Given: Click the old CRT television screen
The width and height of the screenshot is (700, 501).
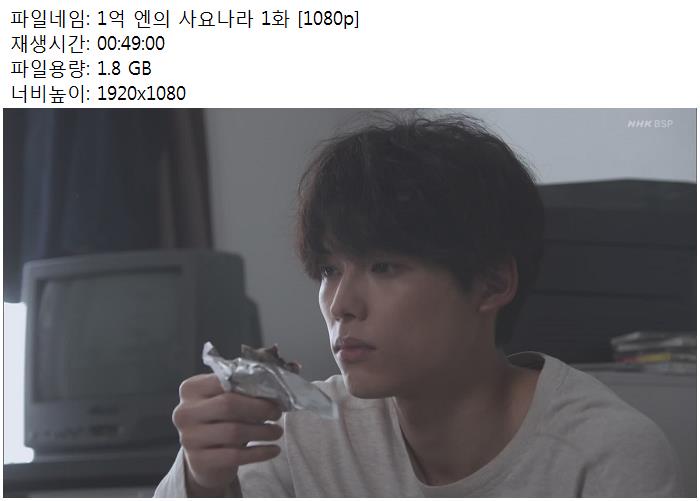Looking at the screenshot, I should click(107, 335).
